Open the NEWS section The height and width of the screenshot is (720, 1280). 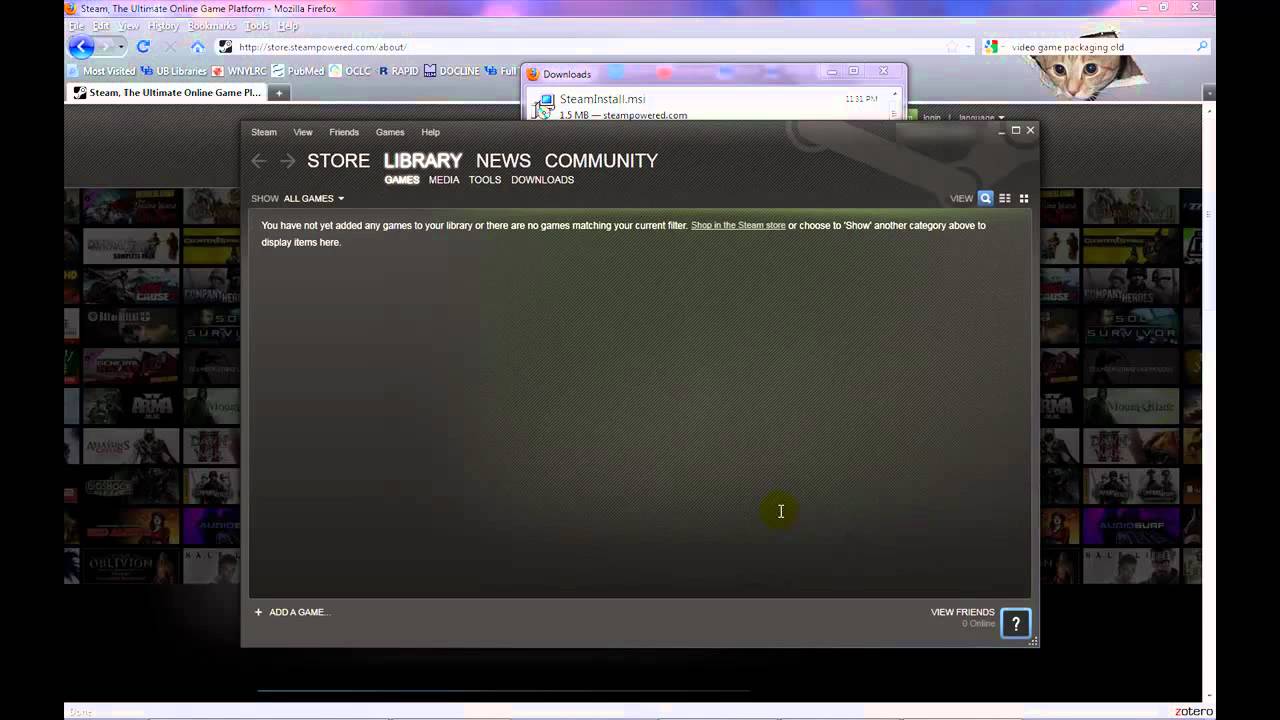pyautogui.click(x=503, y=161)
